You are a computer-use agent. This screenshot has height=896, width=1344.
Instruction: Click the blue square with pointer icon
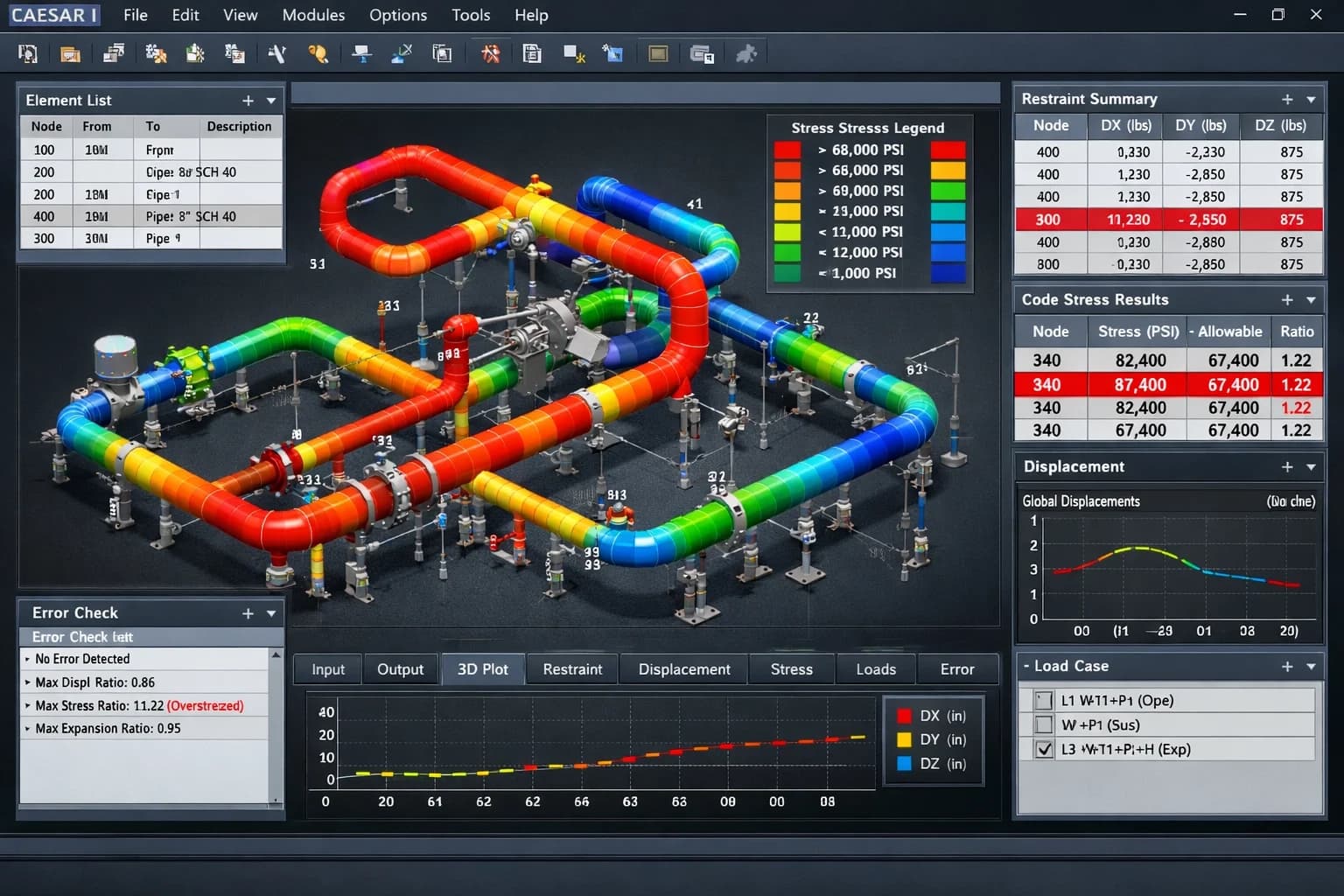pos(612,54)
